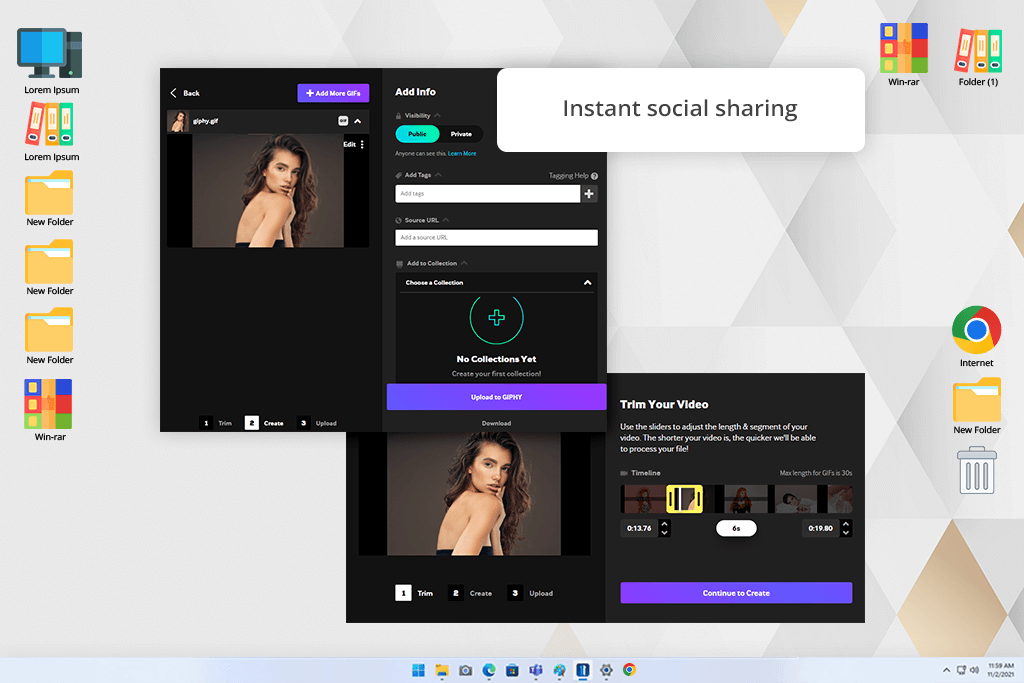Show hidden tray icons chevron
This screenshot has width=1024, height=683.
pos(946,670)
